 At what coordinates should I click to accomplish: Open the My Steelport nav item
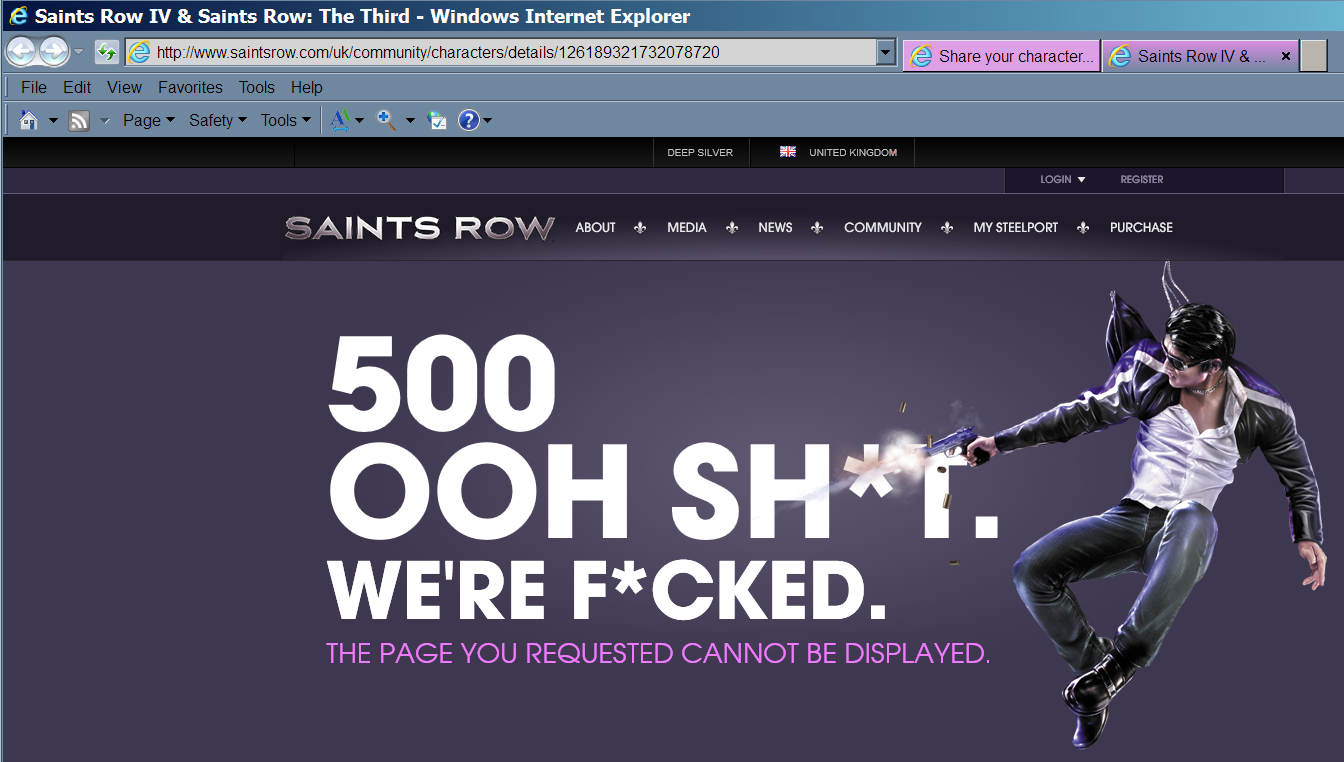point(1015,228)
